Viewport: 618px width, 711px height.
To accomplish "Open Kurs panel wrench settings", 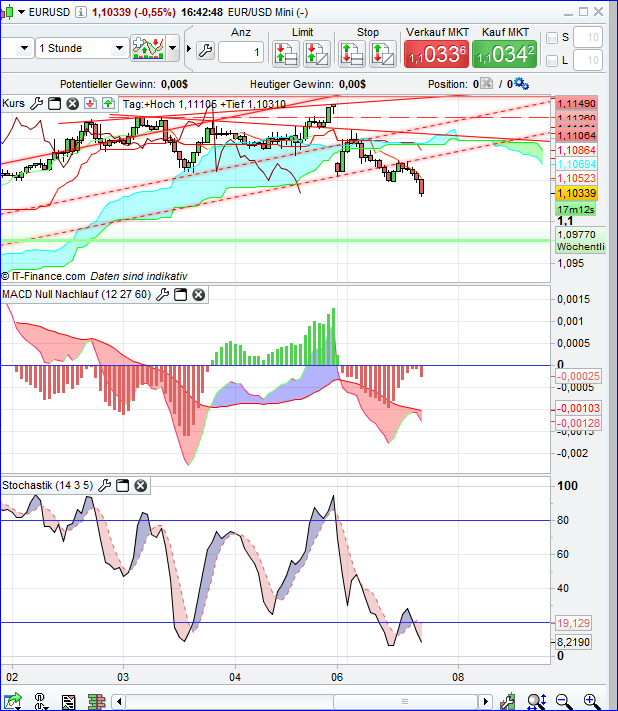I will [36, 104].
